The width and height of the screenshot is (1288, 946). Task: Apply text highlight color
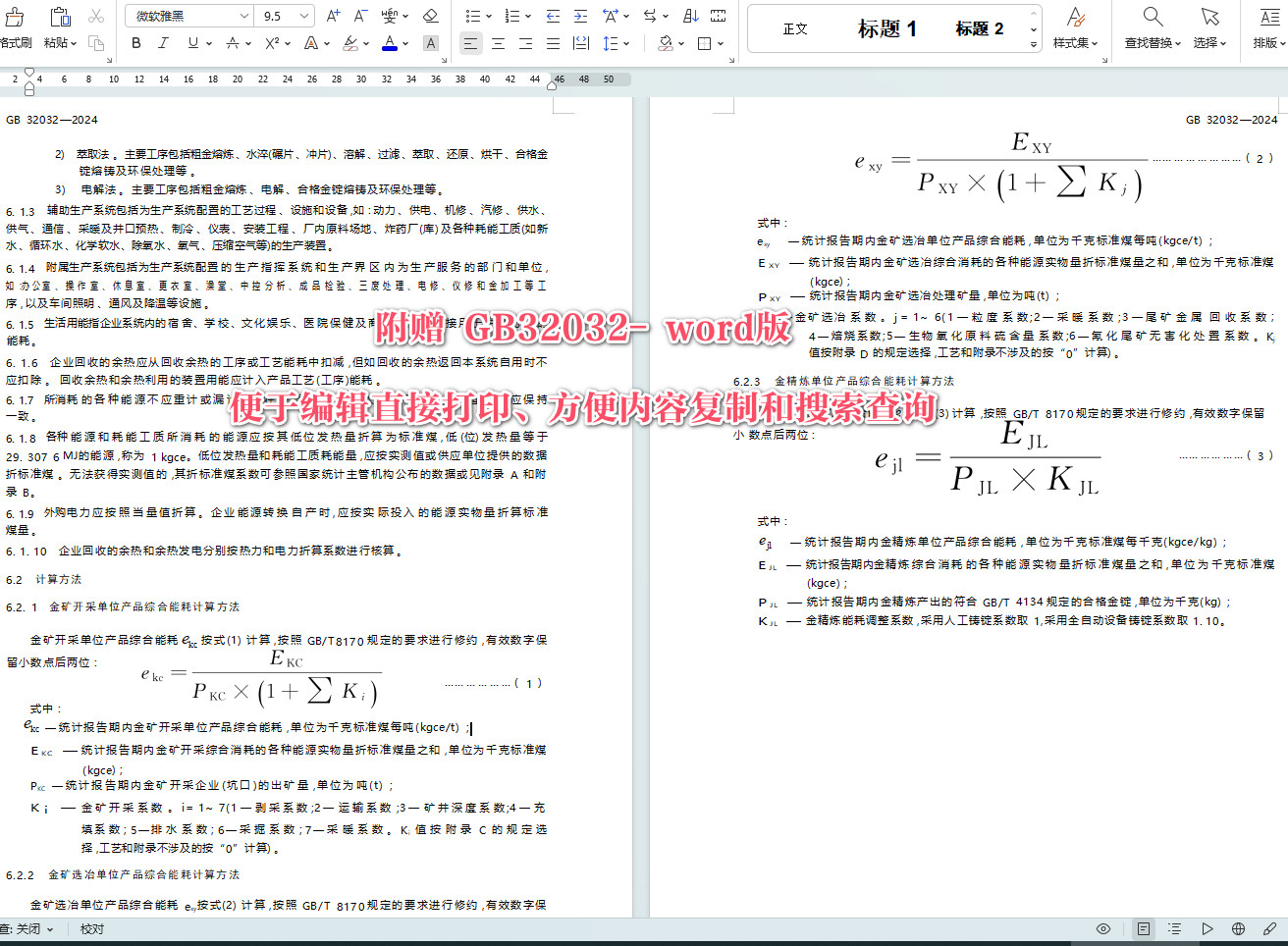coord(350,43)
